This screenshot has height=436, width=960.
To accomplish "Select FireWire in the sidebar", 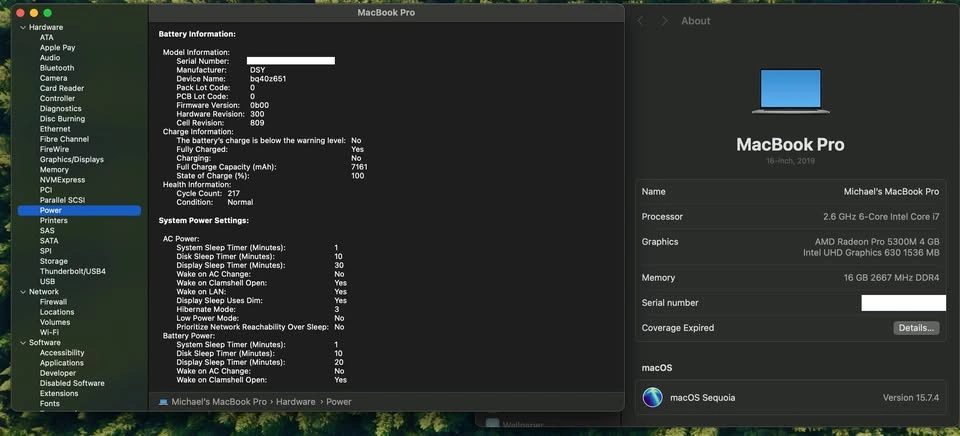I will pos(54,149).
